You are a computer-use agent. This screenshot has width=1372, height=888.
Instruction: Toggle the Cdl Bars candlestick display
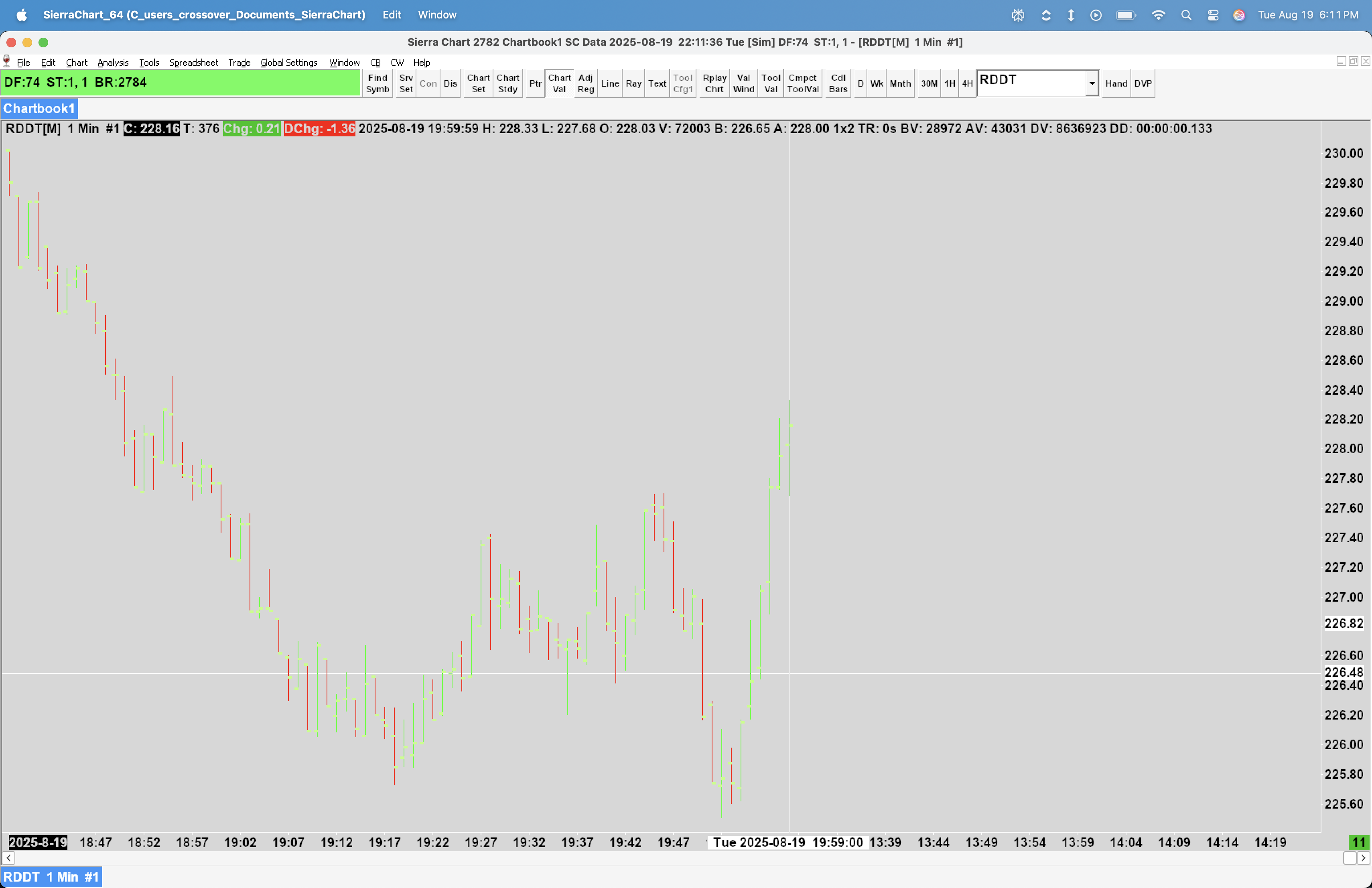click(x=838, y=83)
